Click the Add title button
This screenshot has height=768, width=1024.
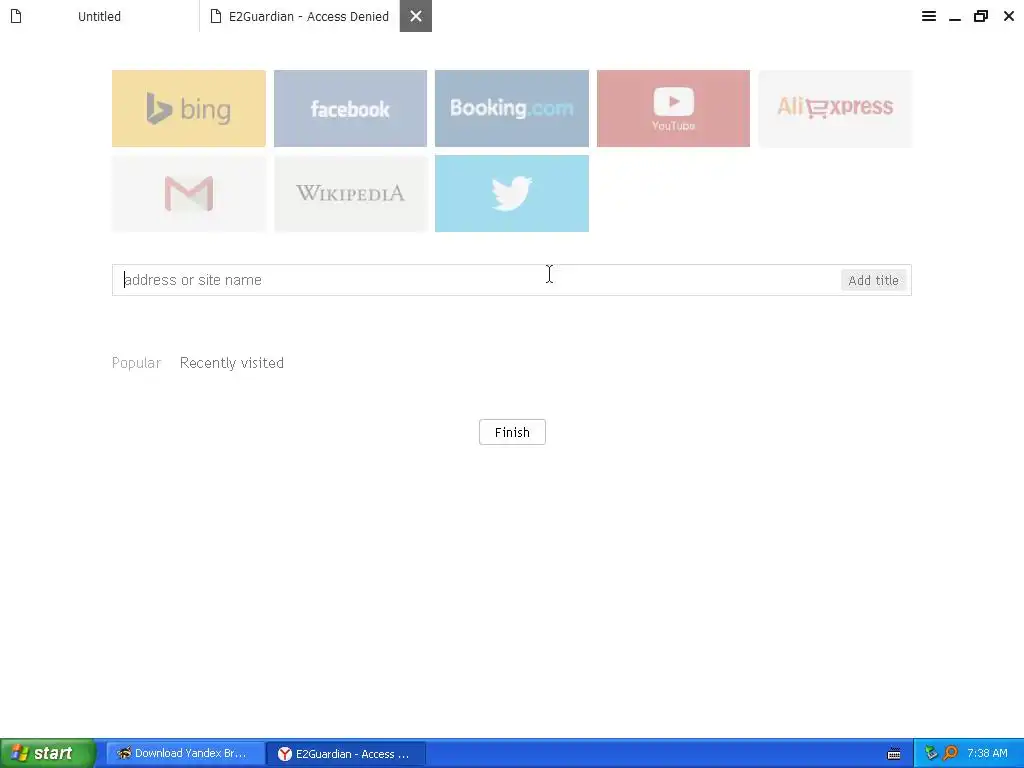[873, 280]
